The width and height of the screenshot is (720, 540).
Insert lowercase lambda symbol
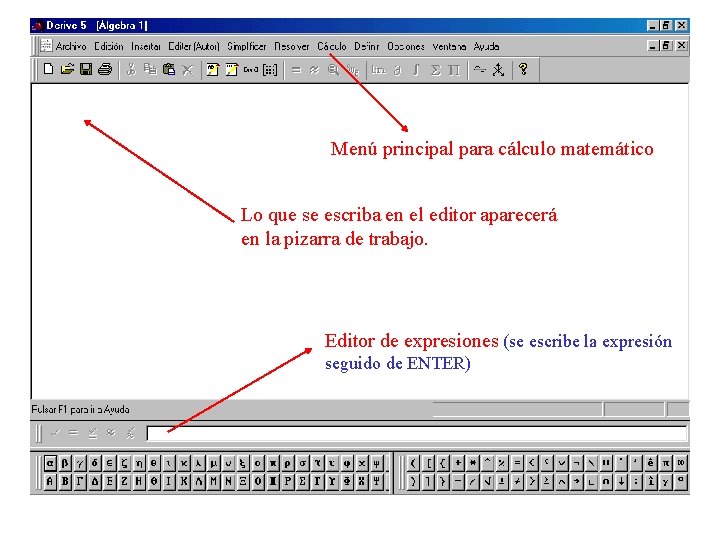[199, 463]
